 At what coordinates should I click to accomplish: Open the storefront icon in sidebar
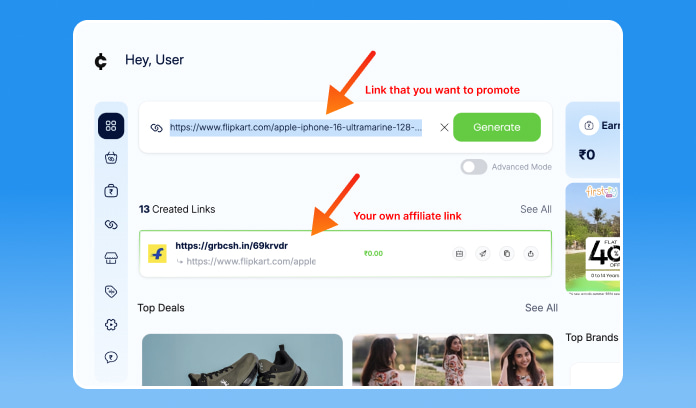pos(111,258)
